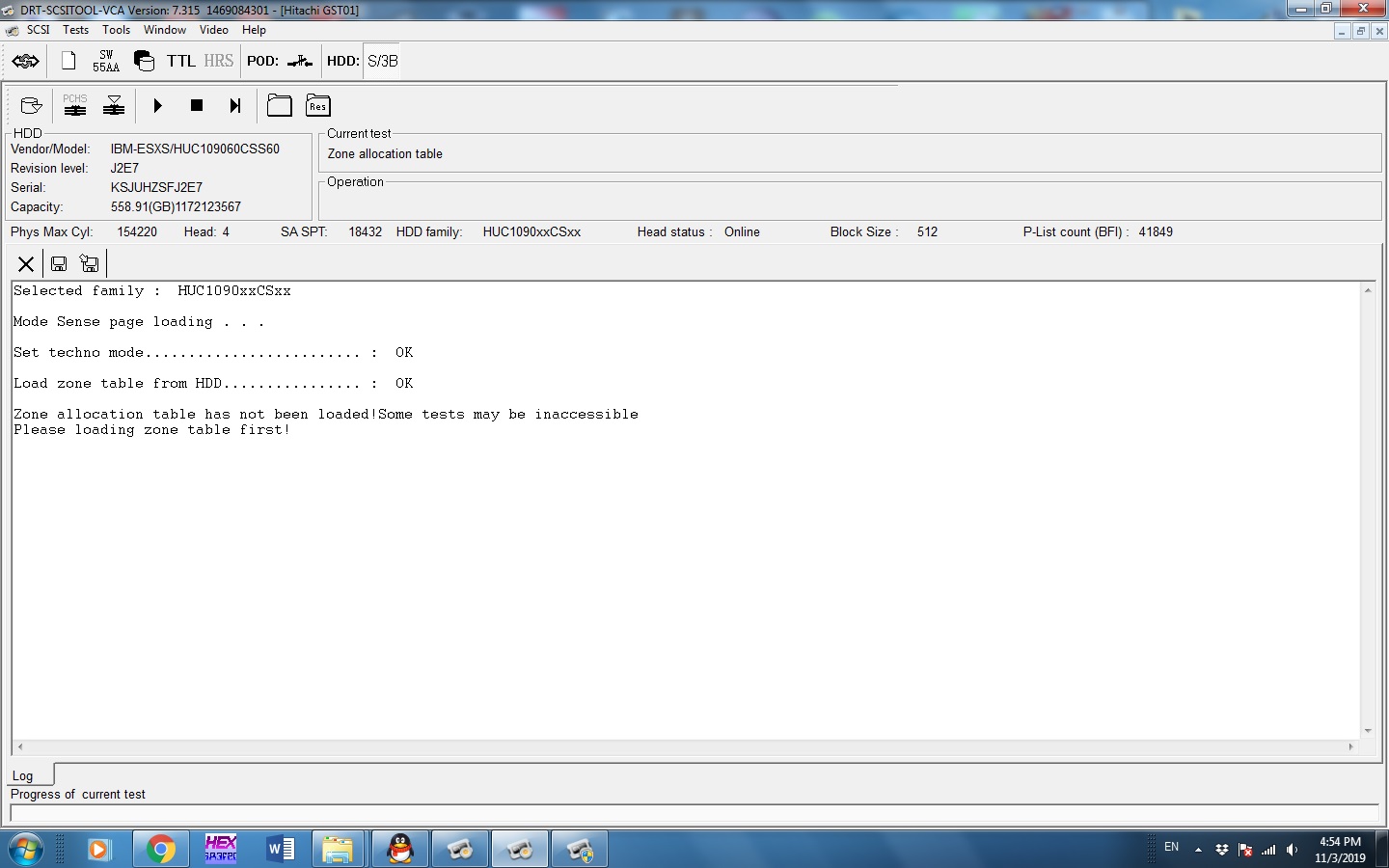This screenshot has width=1389, height=868.
Task: Open Google Chrome from the taskbar
Action: point(161,849)
